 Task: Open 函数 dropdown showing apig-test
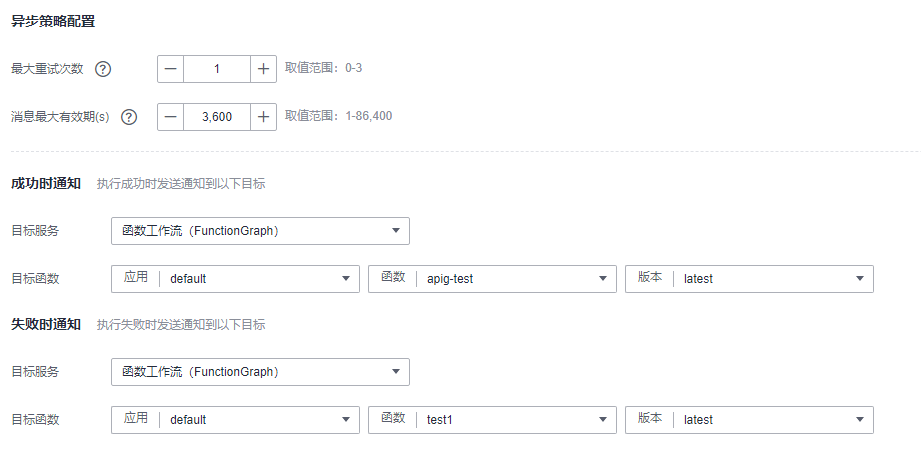pyautogui.click(x=492, y=279)
